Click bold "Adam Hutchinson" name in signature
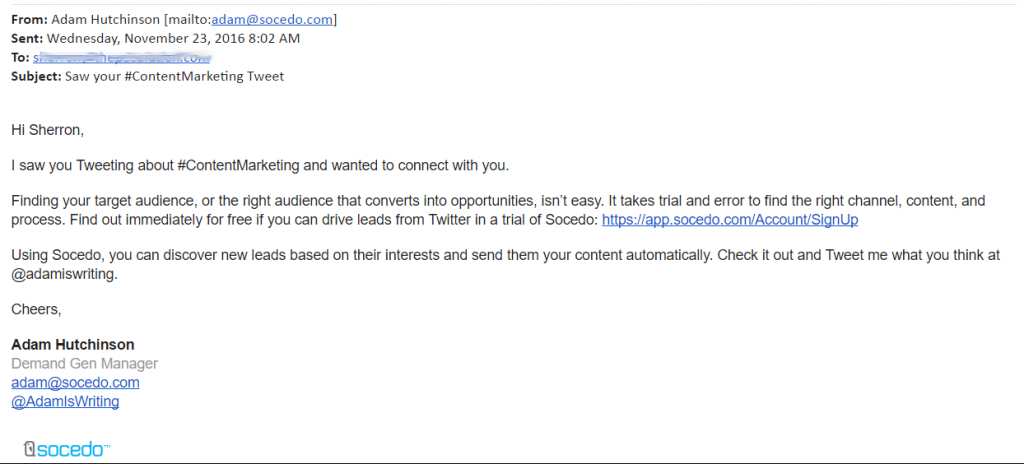The height and width of the screenshot is (464, 1024). coord(72,344)
